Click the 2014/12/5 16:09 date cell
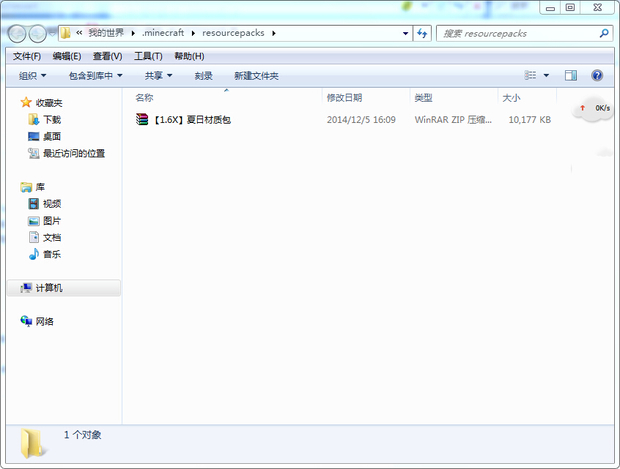The width and height of the screenshot is (620, 469). pos(361,119)
